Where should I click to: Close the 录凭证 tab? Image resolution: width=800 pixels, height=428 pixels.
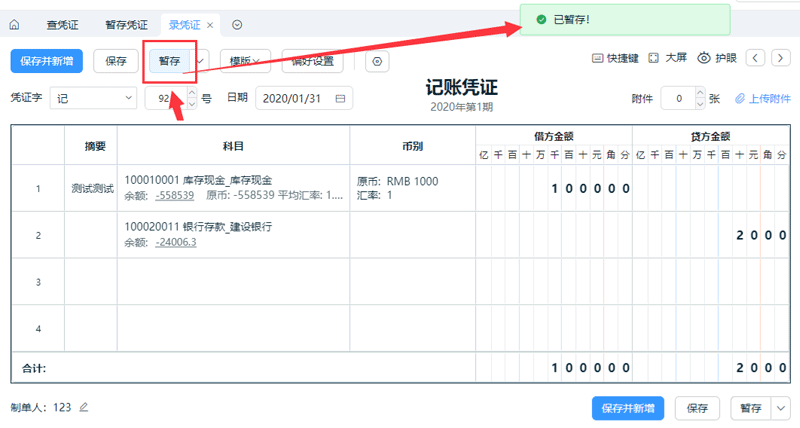210,25
